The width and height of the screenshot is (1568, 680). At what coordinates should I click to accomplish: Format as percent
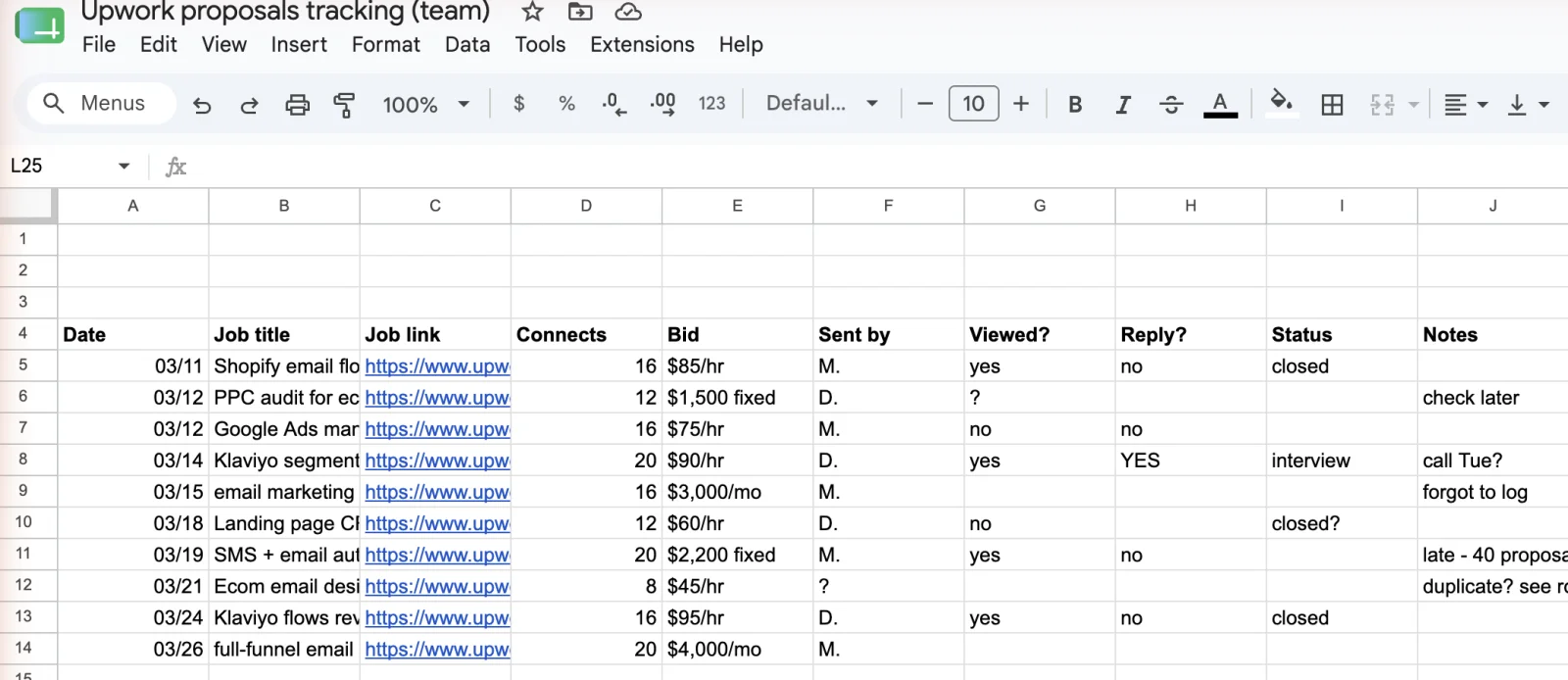click(566, 104)
